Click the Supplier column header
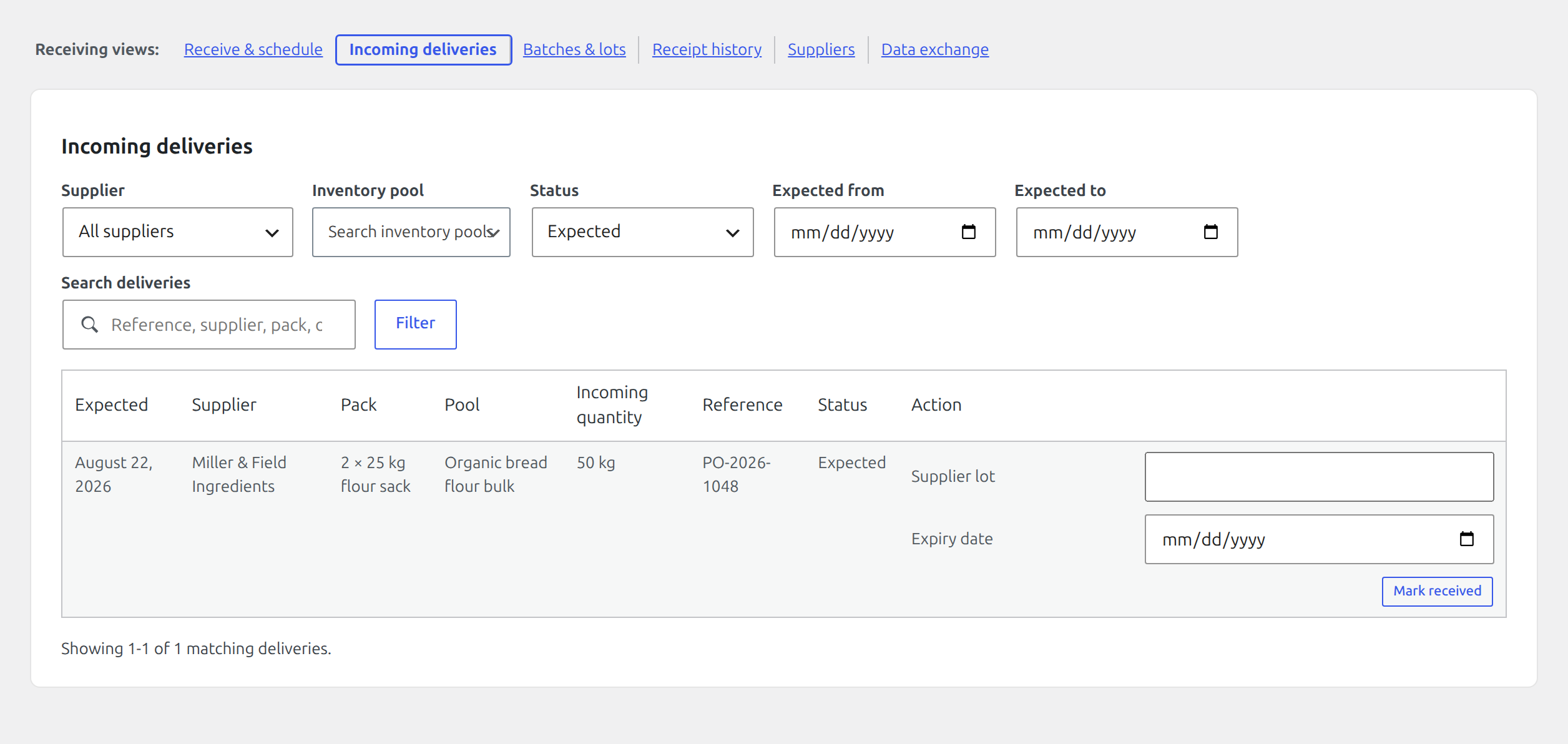 pos(223,405)
